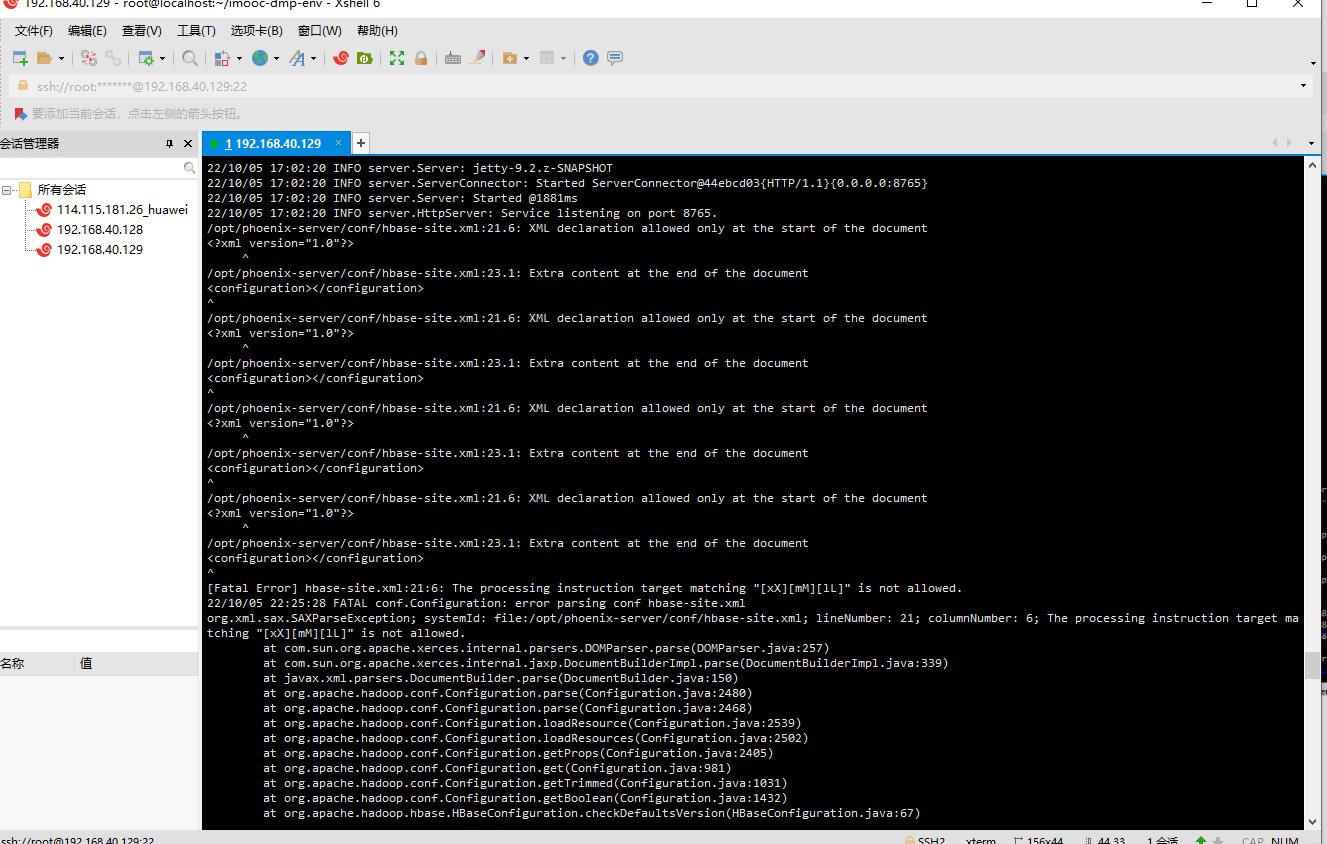Click the lock screen padlock icon
The height and width of the screenshot is (844, 1327).
tap(421, 58)
